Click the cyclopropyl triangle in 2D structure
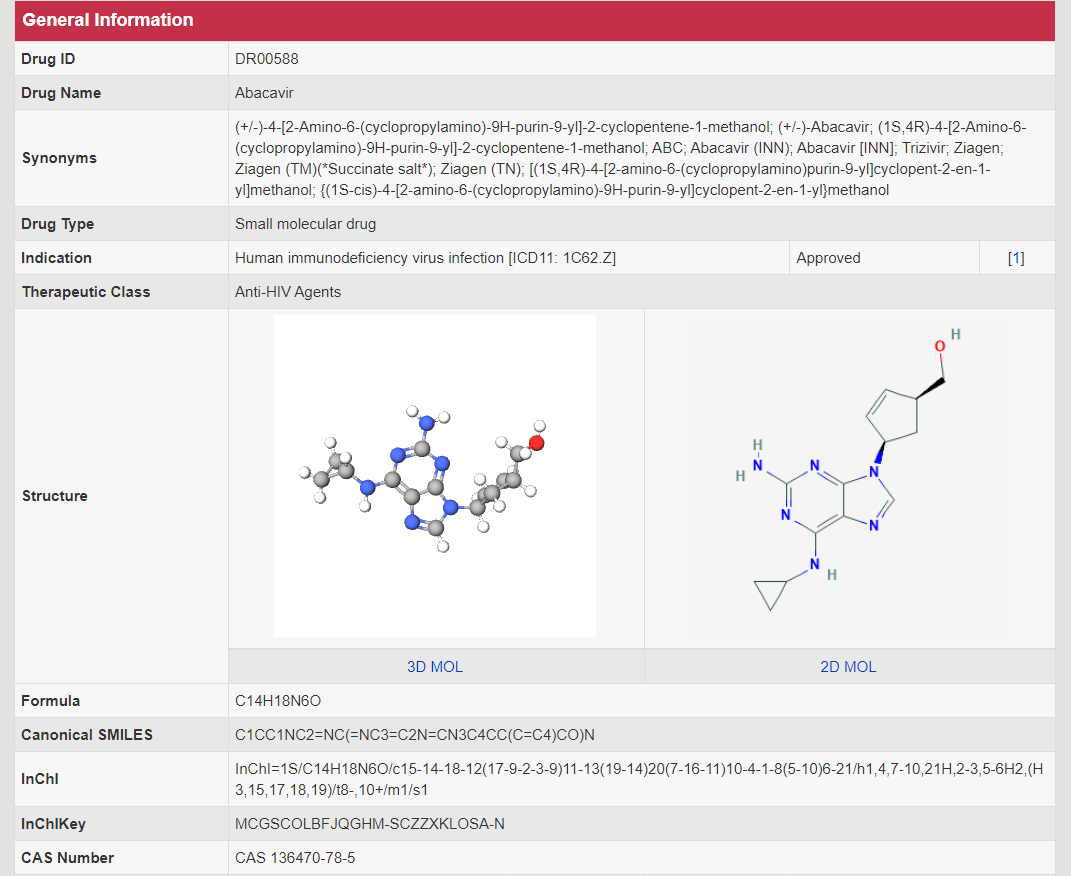1071x876 pixels. [x=769, y=596]
